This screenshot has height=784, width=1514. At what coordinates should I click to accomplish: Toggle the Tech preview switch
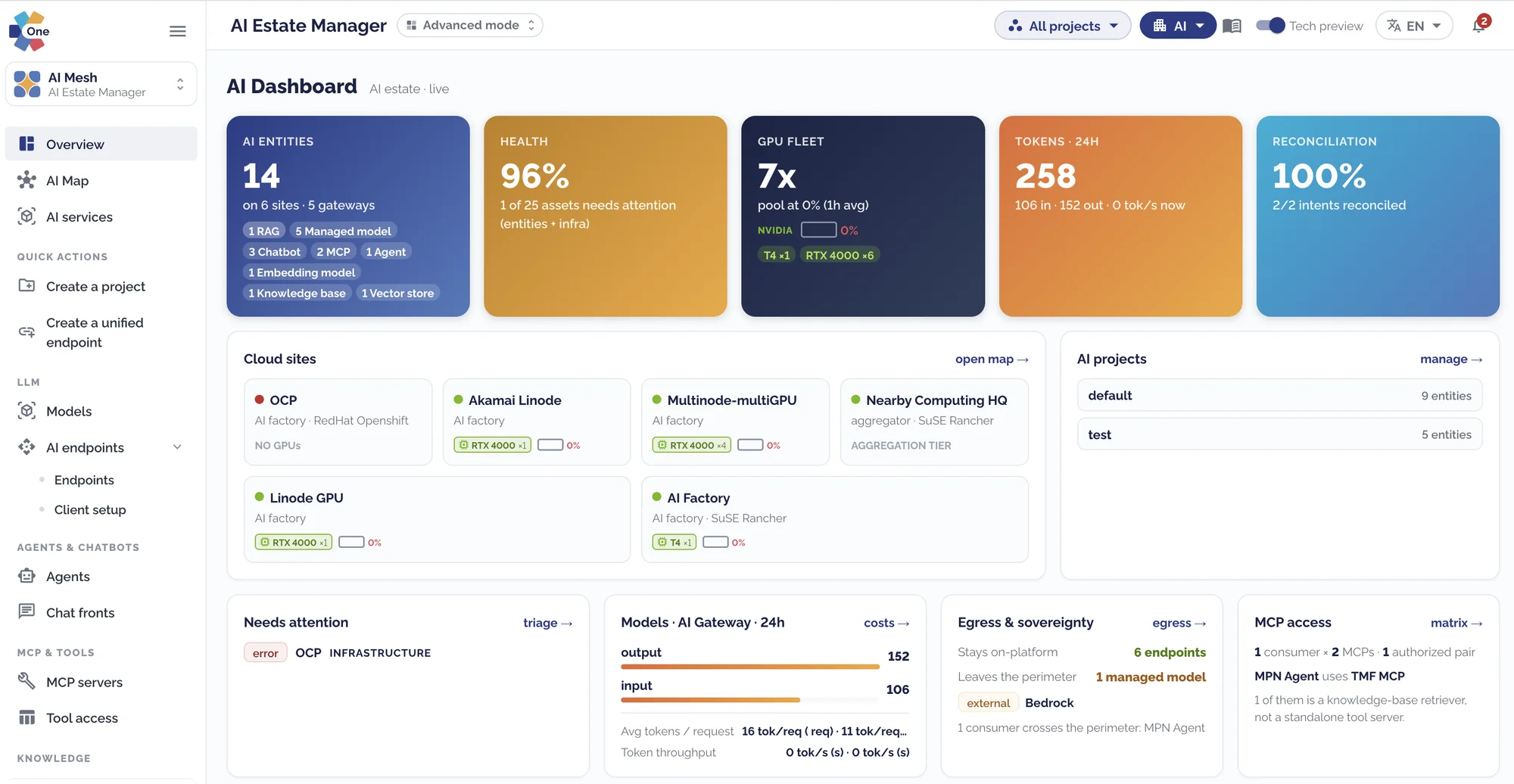(x=1270, y=25)
